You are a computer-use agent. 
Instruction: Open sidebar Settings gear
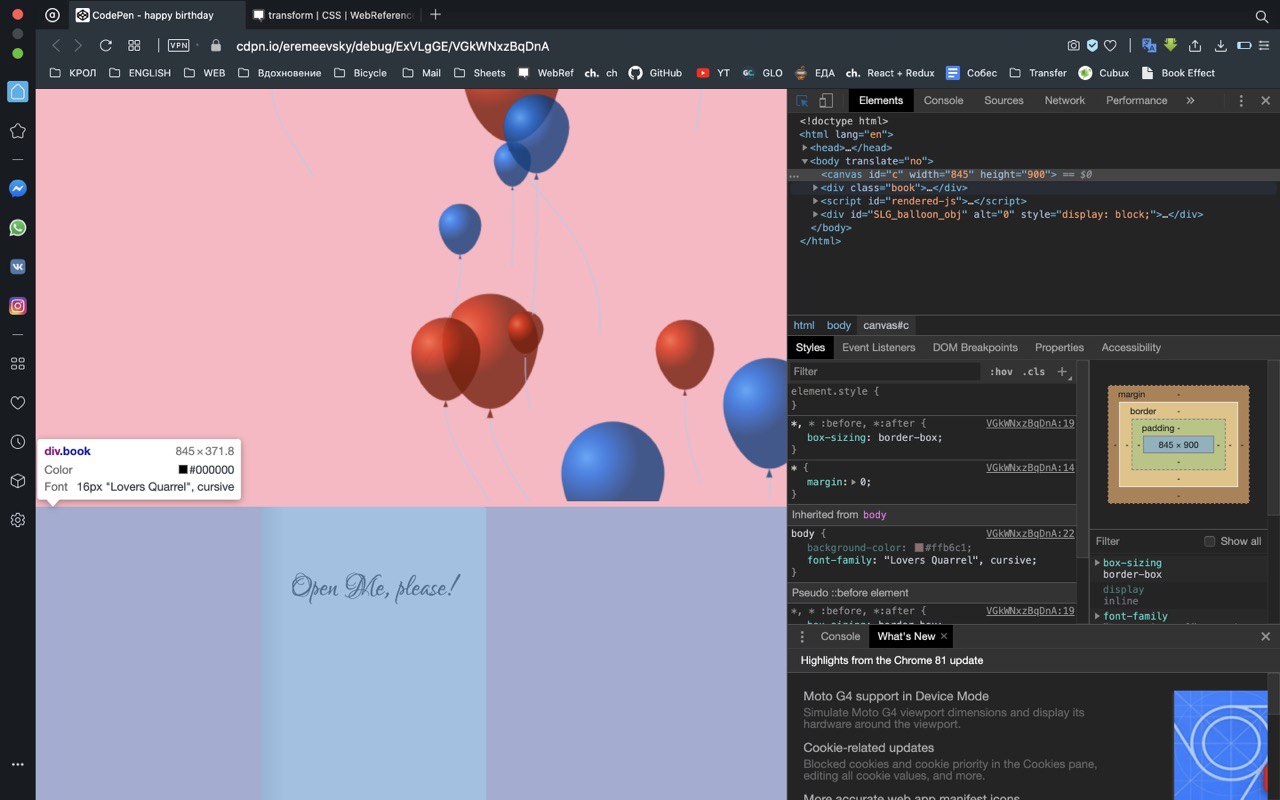coord(17,520)
